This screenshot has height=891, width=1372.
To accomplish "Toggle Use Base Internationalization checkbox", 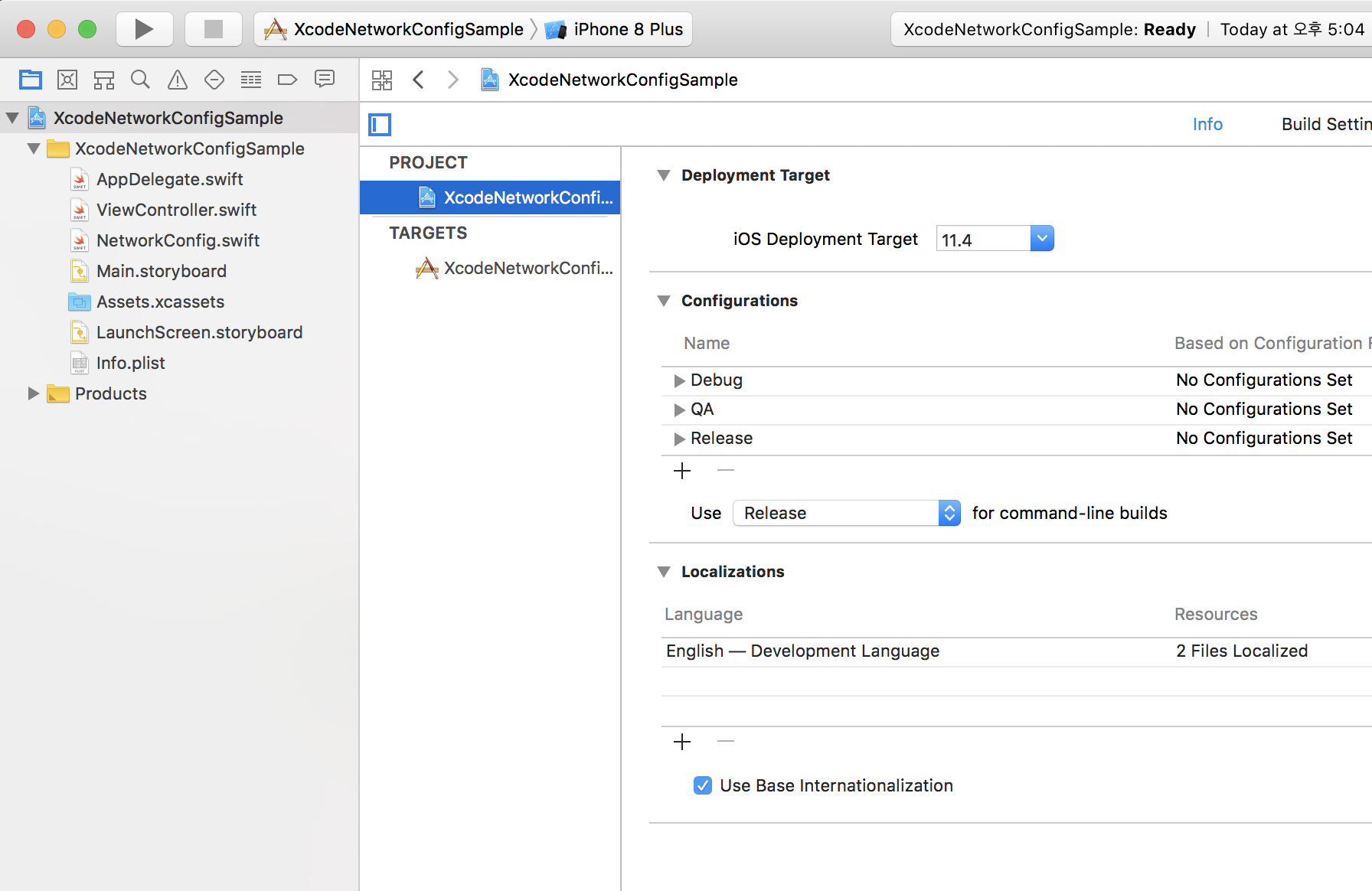I will click(702, 785).
